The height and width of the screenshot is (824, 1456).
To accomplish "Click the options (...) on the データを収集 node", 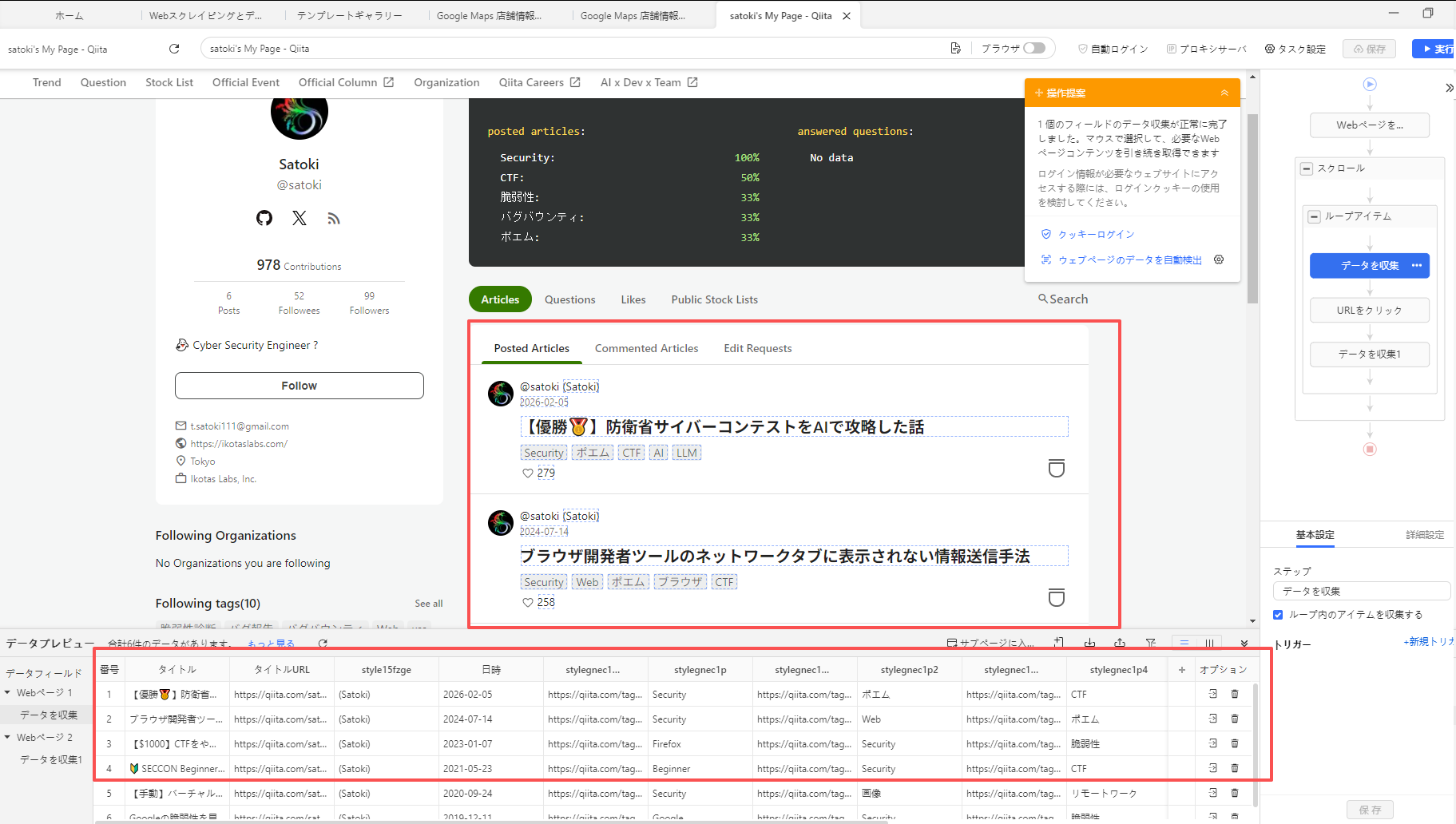I will [1416, 265].
